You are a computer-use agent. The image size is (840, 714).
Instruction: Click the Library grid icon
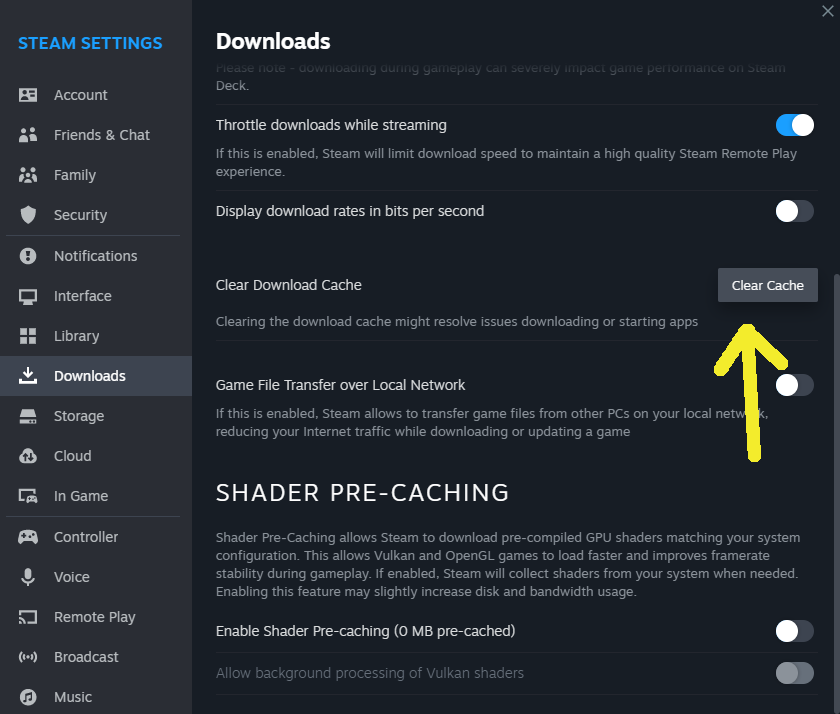(28, 336)
